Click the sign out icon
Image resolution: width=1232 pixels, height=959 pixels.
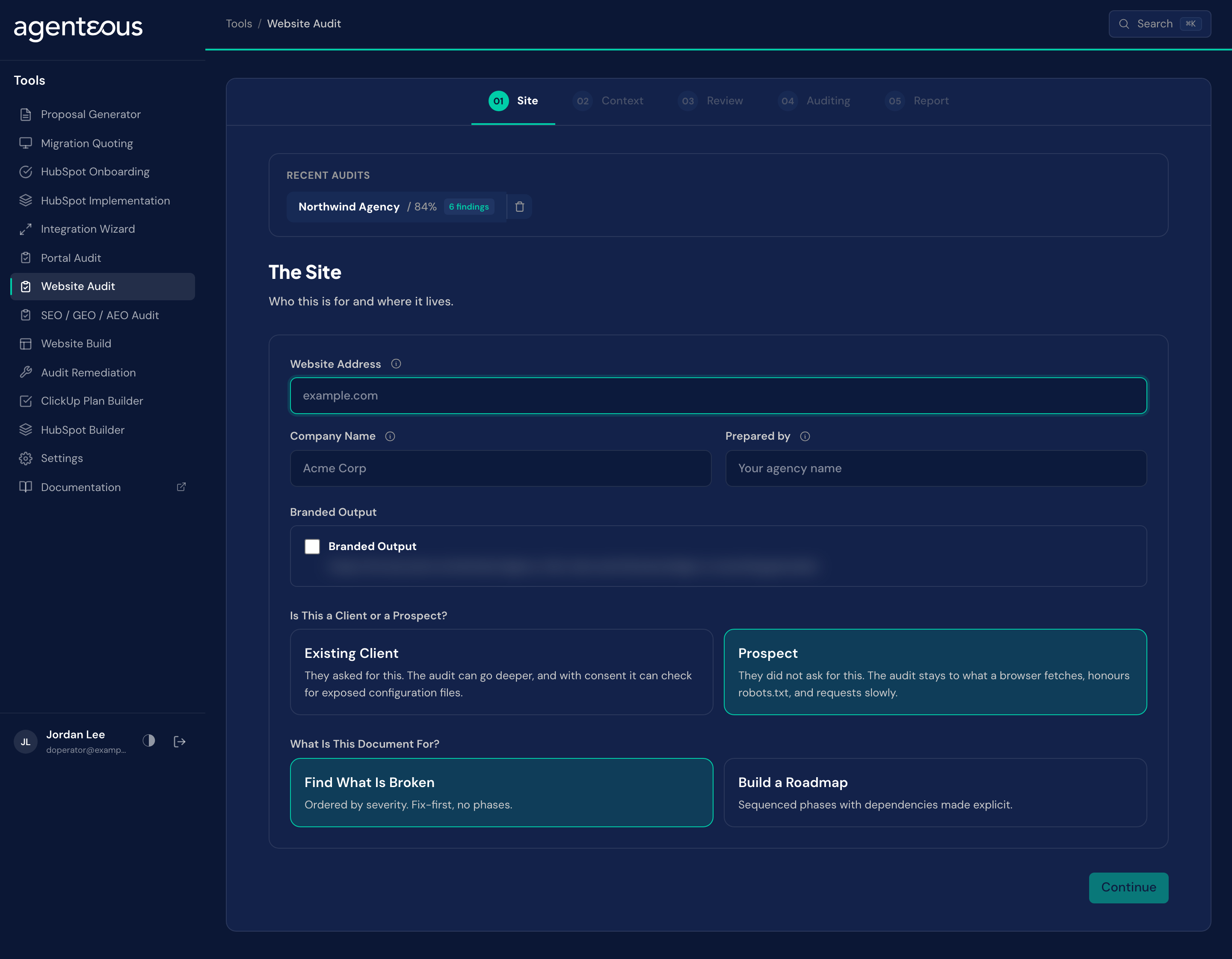coord(179,741)
